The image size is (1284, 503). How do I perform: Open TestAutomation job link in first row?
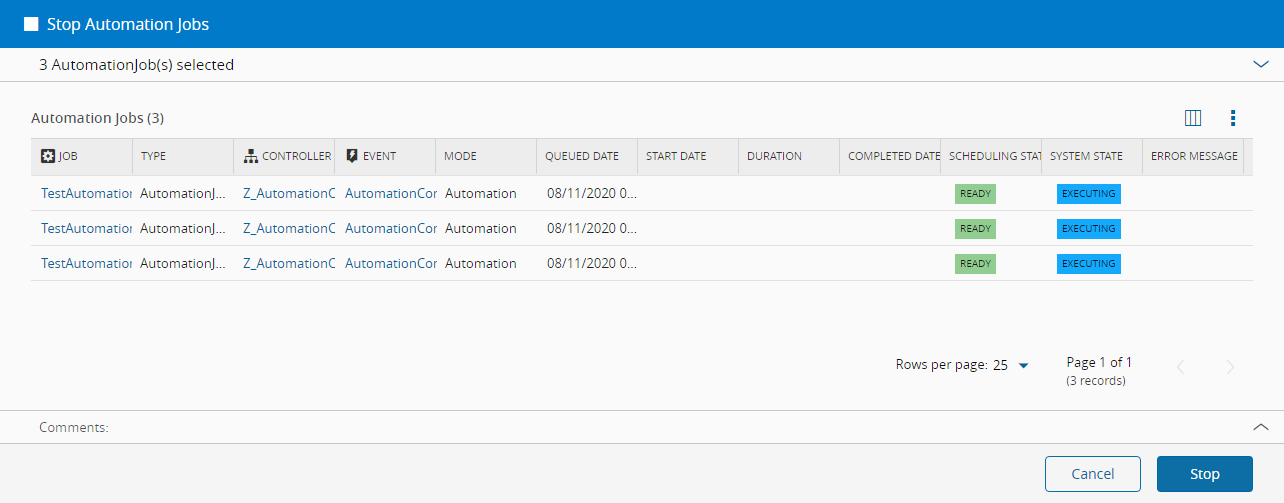point(87,193)
